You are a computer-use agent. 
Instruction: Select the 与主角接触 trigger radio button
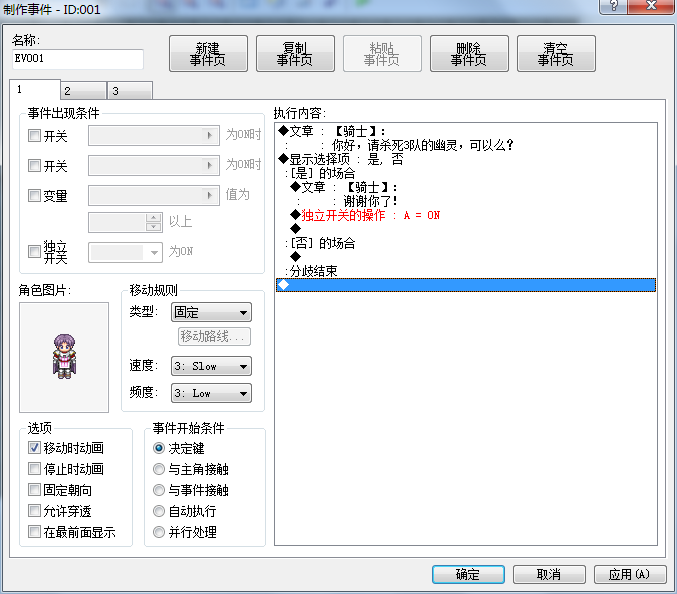159,469
